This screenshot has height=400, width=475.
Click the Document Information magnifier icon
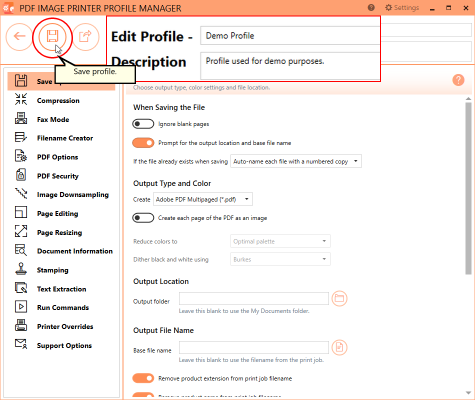(x=21, y=250)
